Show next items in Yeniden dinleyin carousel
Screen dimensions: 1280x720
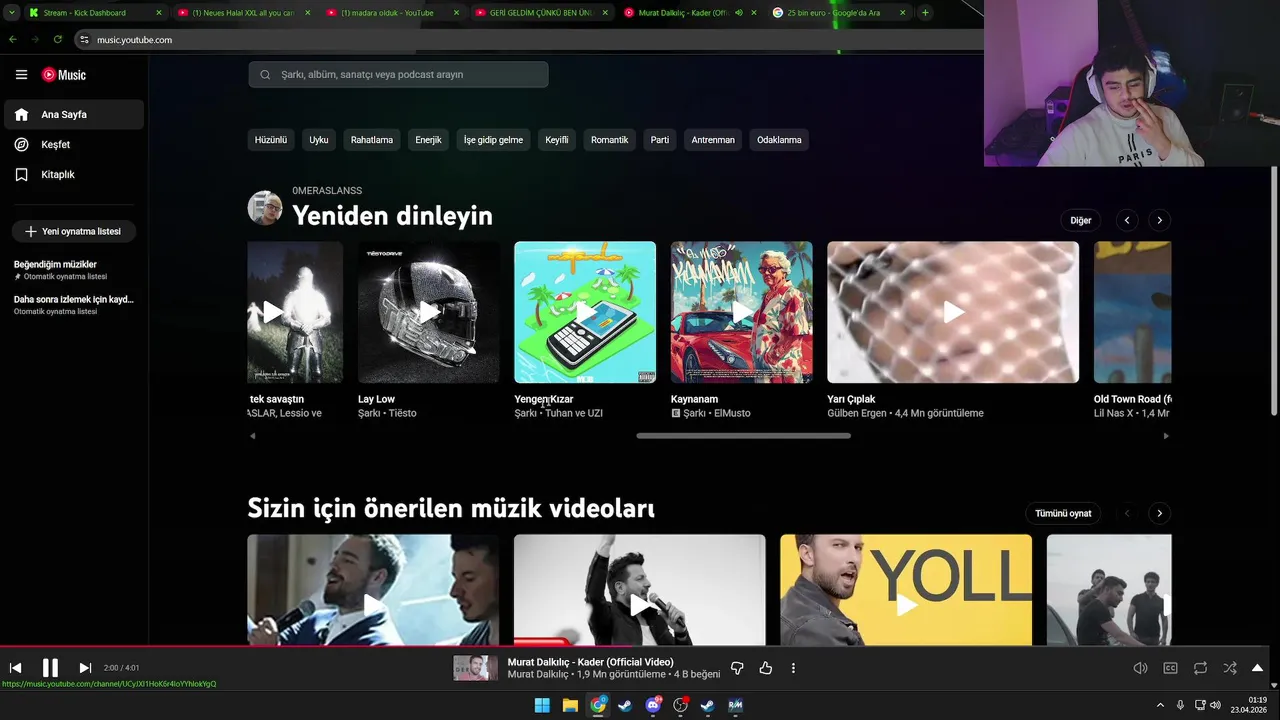point(1159,220)
